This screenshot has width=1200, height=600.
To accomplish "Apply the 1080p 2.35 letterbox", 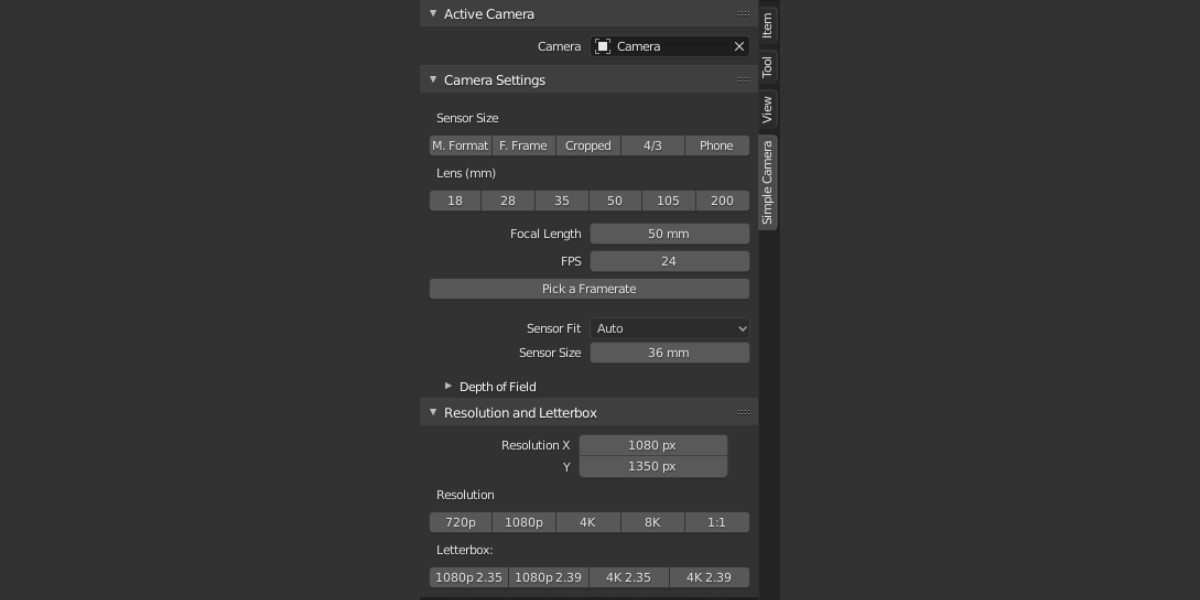I will 468,576.
